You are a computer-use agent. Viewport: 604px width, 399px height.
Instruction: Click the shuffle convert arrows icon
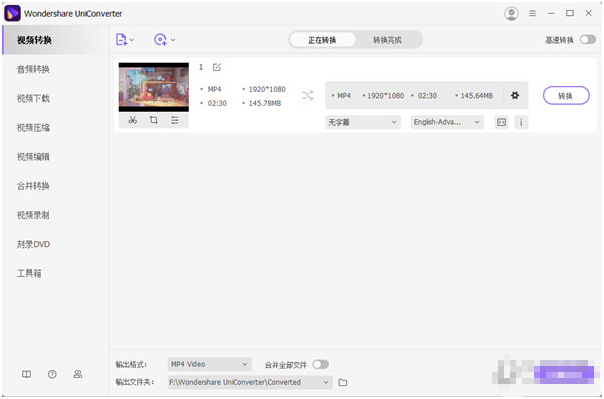pyautogui.click(x=307, y=96)
